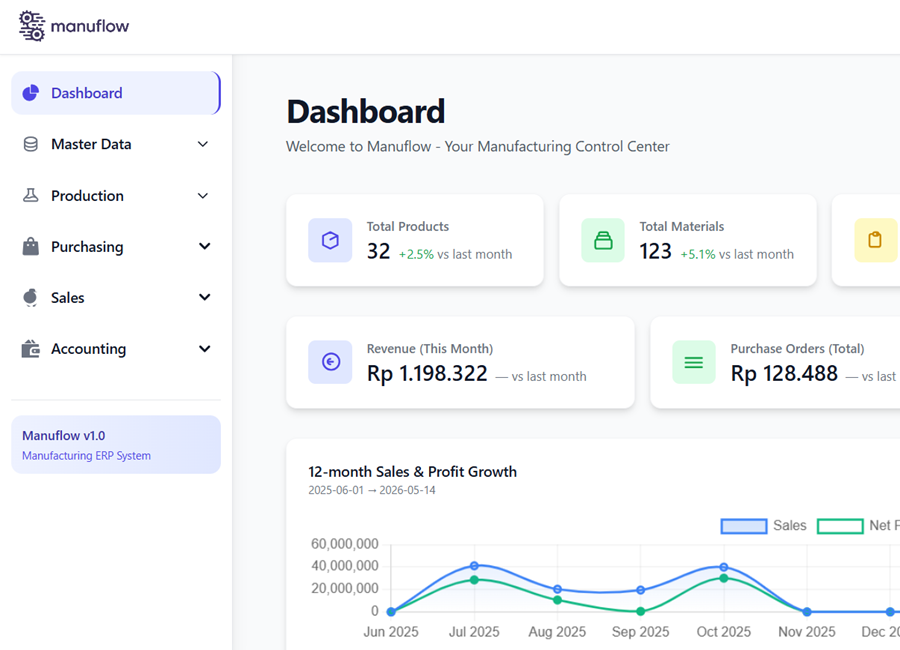Click the Oct 2025 net profit point
Screen dimensions: 900x650
723,578
